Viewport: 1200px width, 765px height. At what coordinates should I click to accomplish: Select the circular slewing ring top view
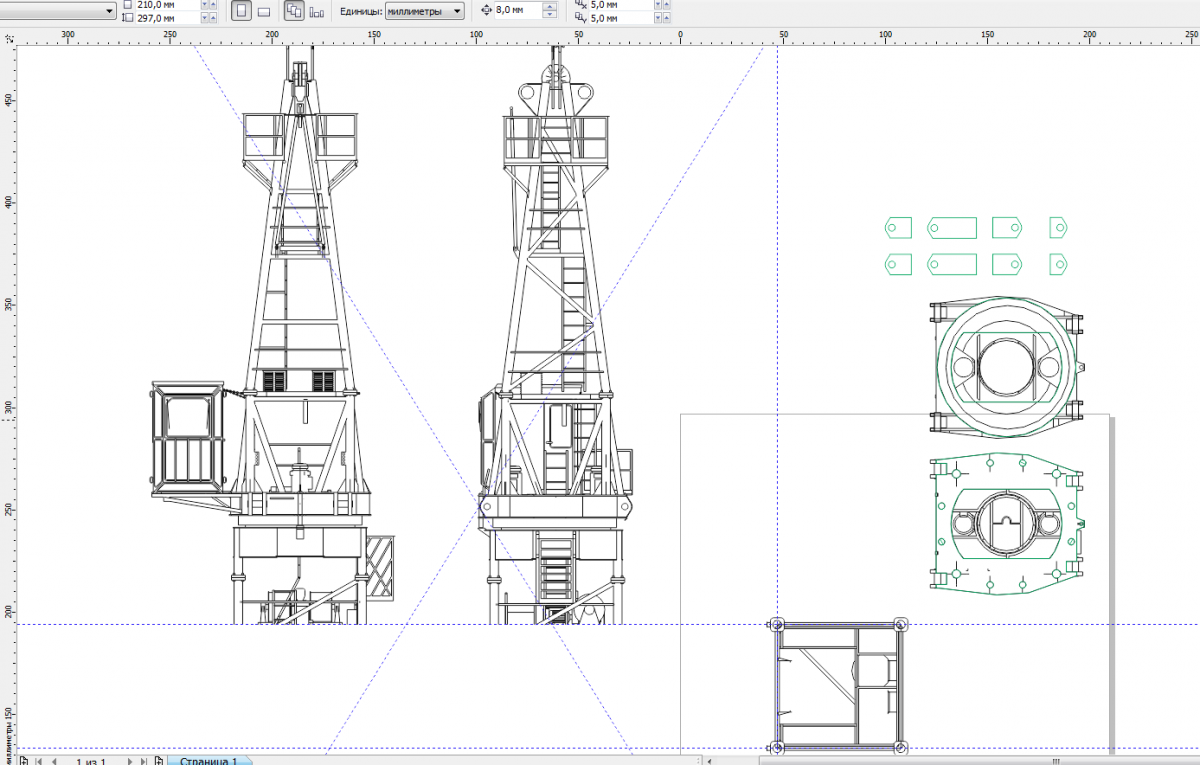coord(1008,366)
